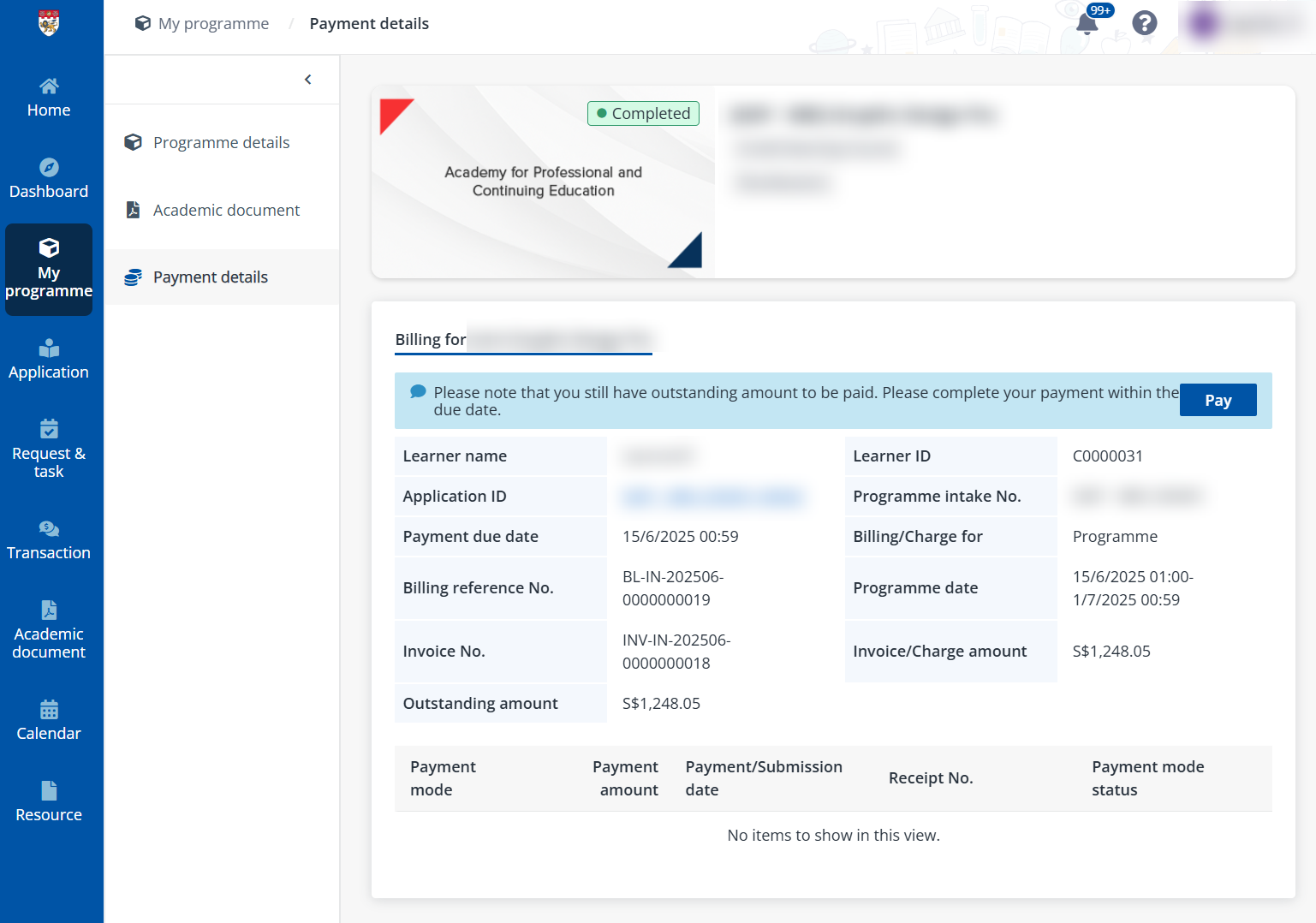
Task: Open the Academic document panel item
Action: (226, 210)
